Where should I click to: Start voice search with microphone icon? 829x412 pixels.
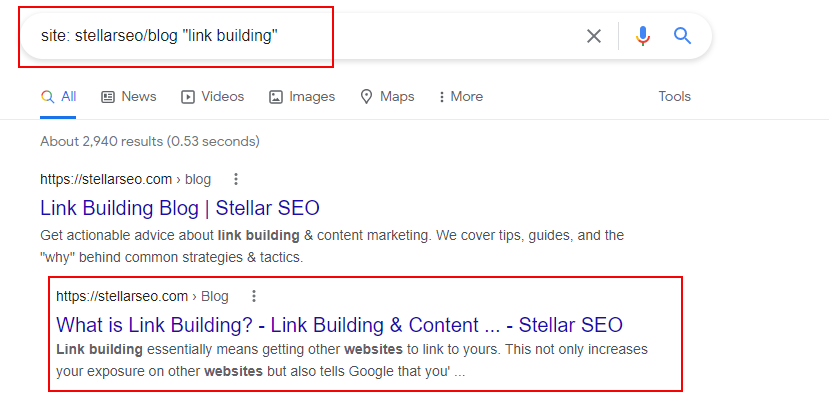click(642, 36)
